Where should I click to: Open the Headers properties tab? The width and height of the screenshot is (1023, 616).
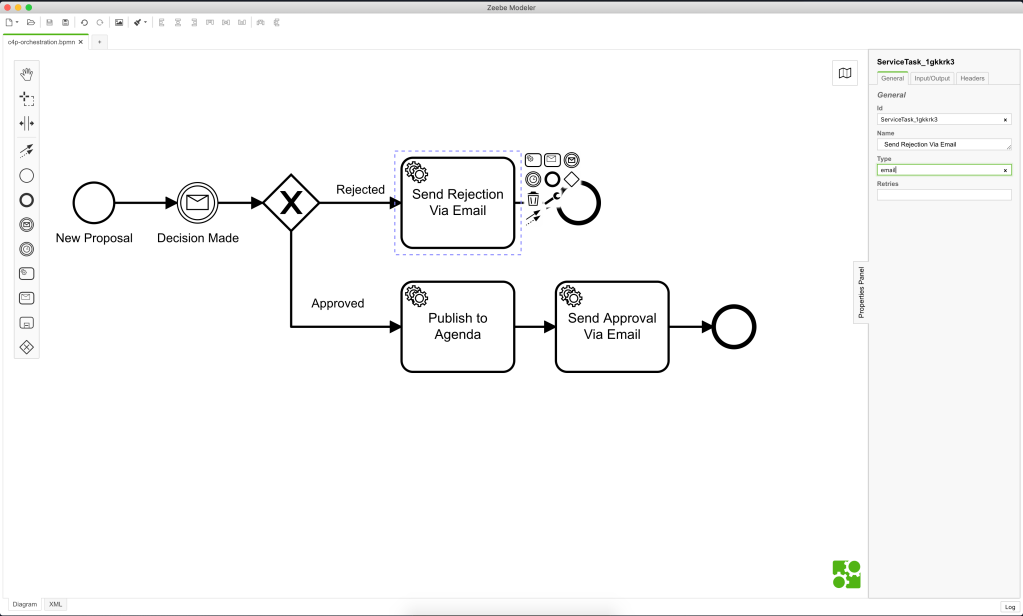click(x=972, y=78)
